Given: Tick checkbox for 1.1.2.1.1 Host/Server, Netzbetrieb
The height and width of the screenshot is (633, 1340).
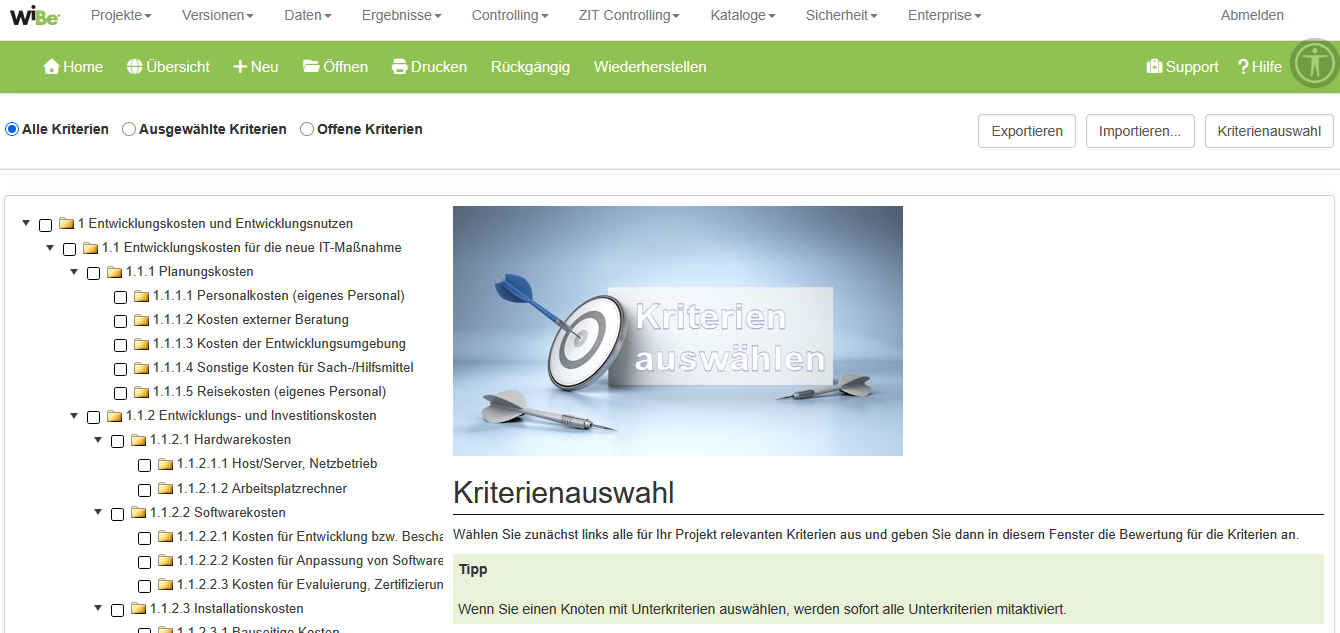Looking at the screenshot, I should 144,465.
